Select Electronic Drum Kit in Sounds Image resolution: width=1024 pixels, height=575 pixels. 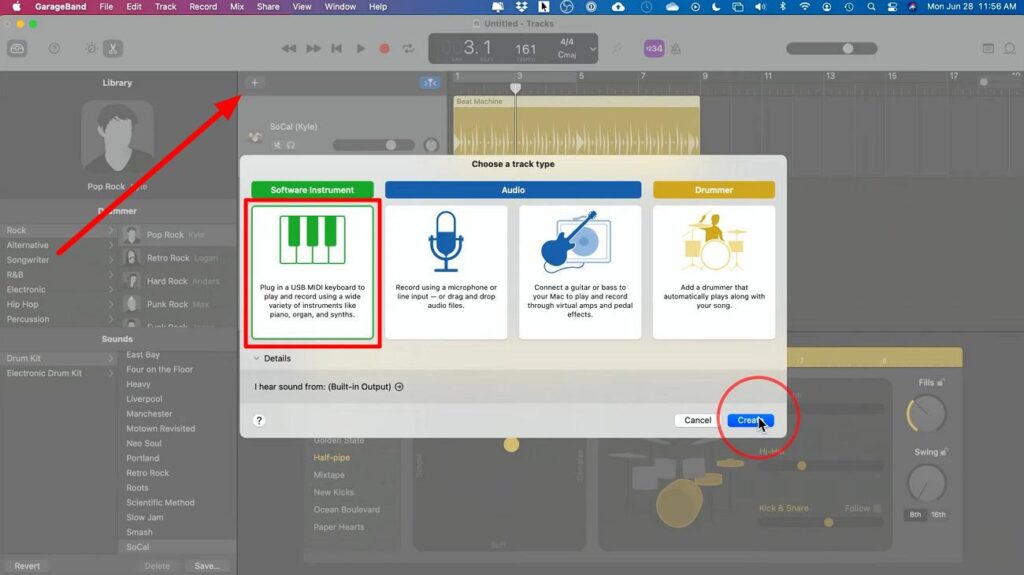click(x=45, y=373)
